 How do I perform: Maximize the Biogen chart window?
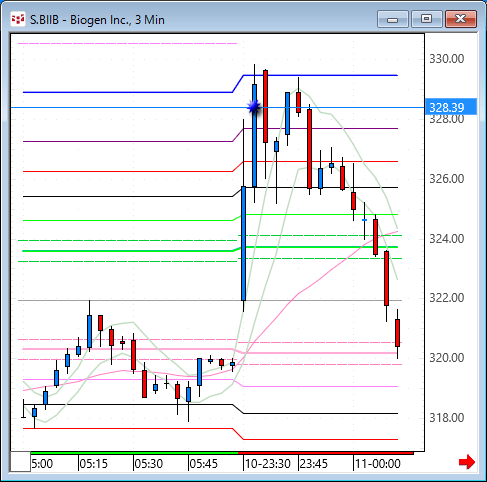pos(426,19)
